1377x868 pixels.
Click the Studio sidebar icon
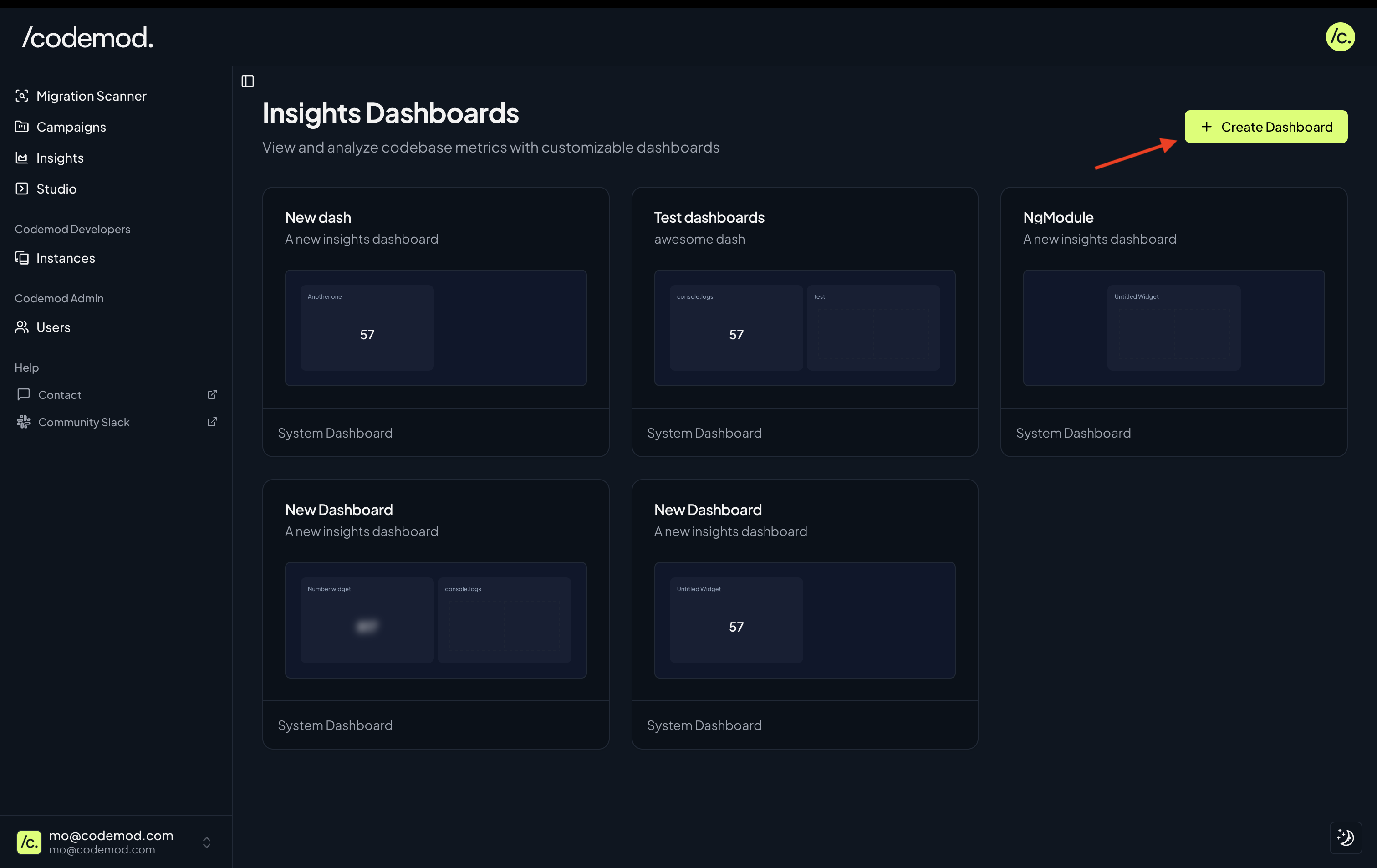coord(22,188)
